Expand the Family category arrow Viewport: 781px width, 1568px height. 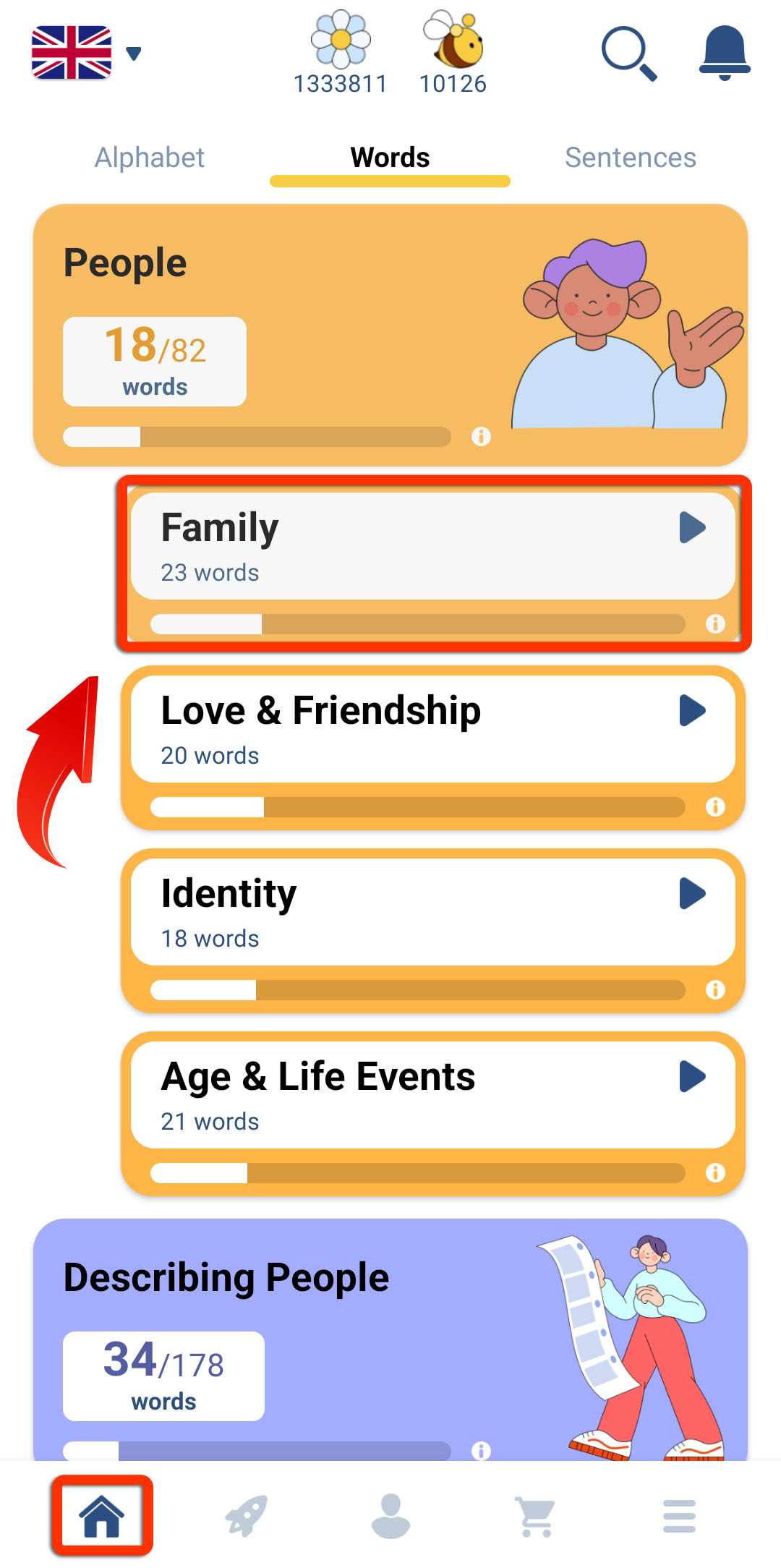pyautogui.click(x=692, y=527)
